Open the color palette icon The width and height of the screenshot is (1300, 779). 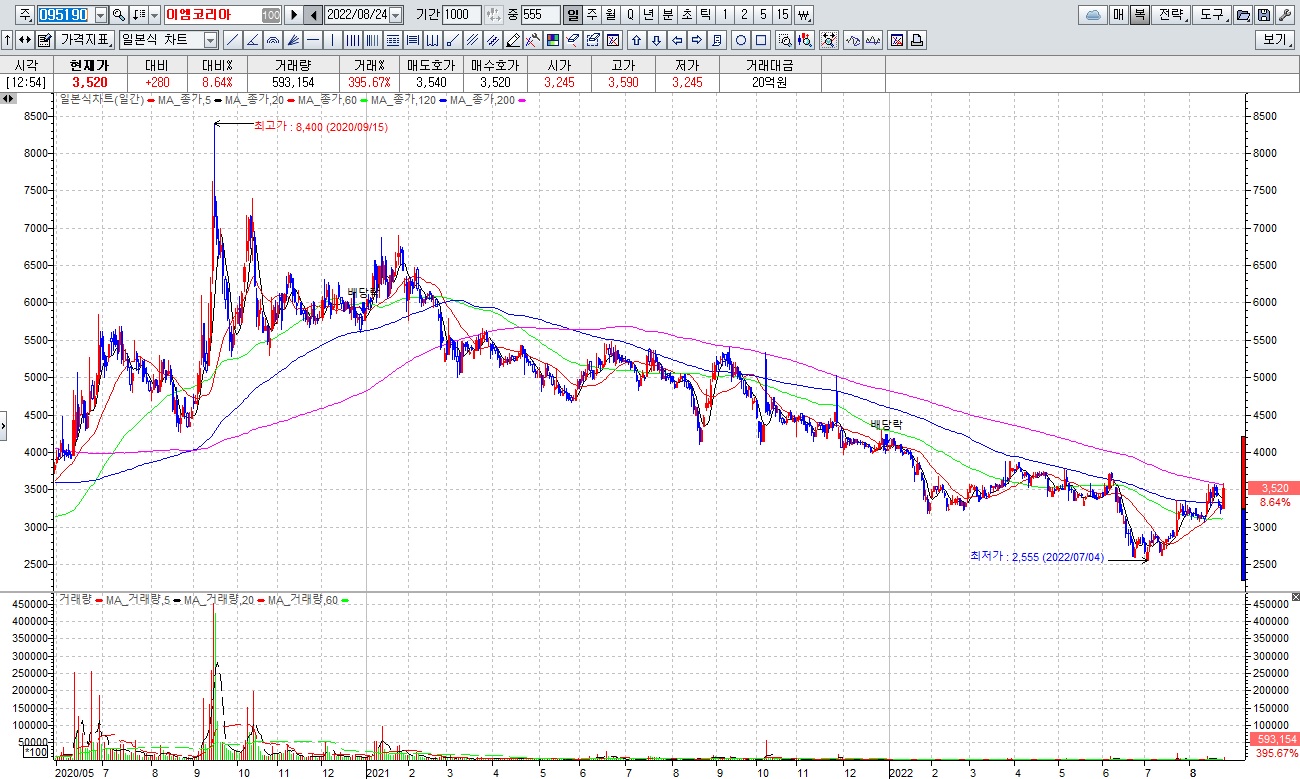tap(553, 40)
